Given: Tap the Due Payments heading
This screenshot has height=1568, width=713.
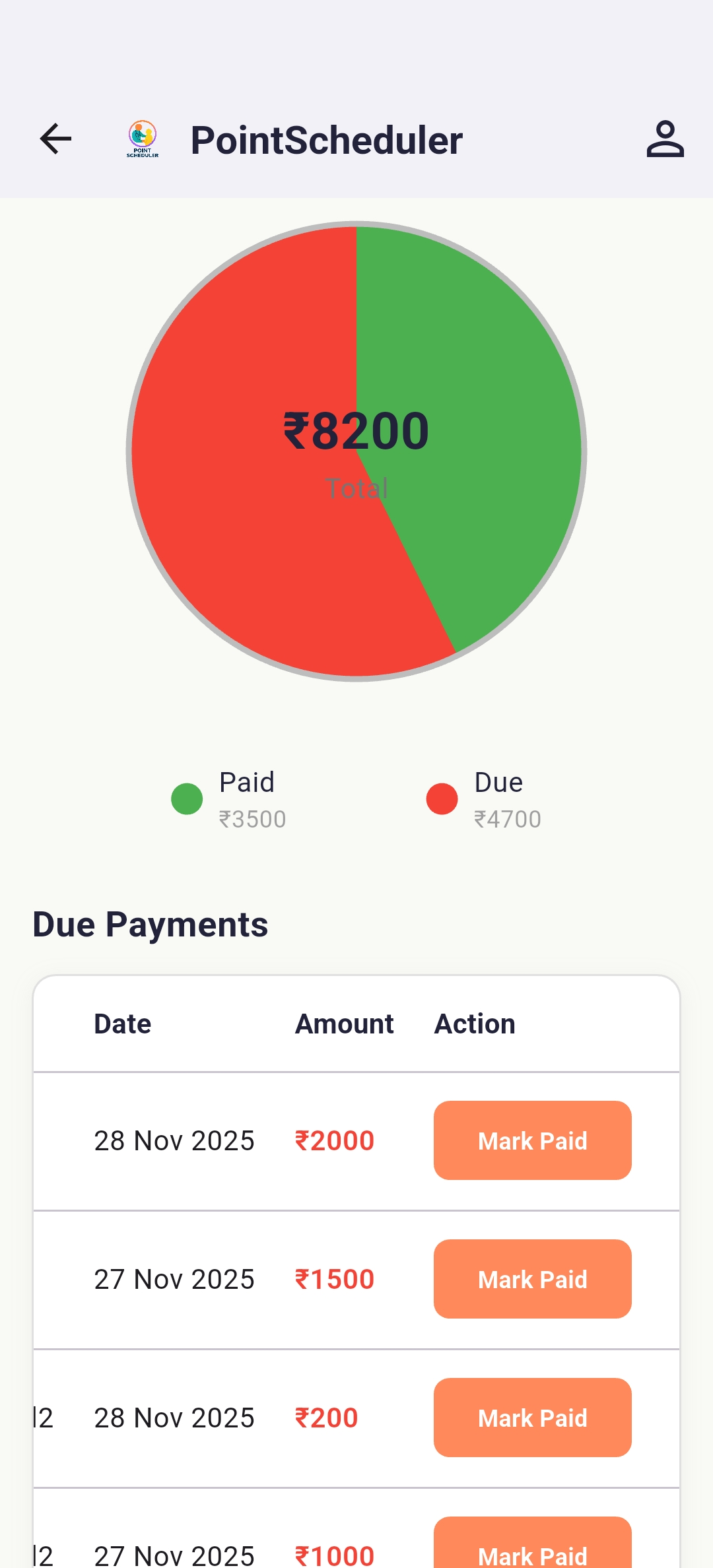Looking at the screenshot, I should pos(151,925).
